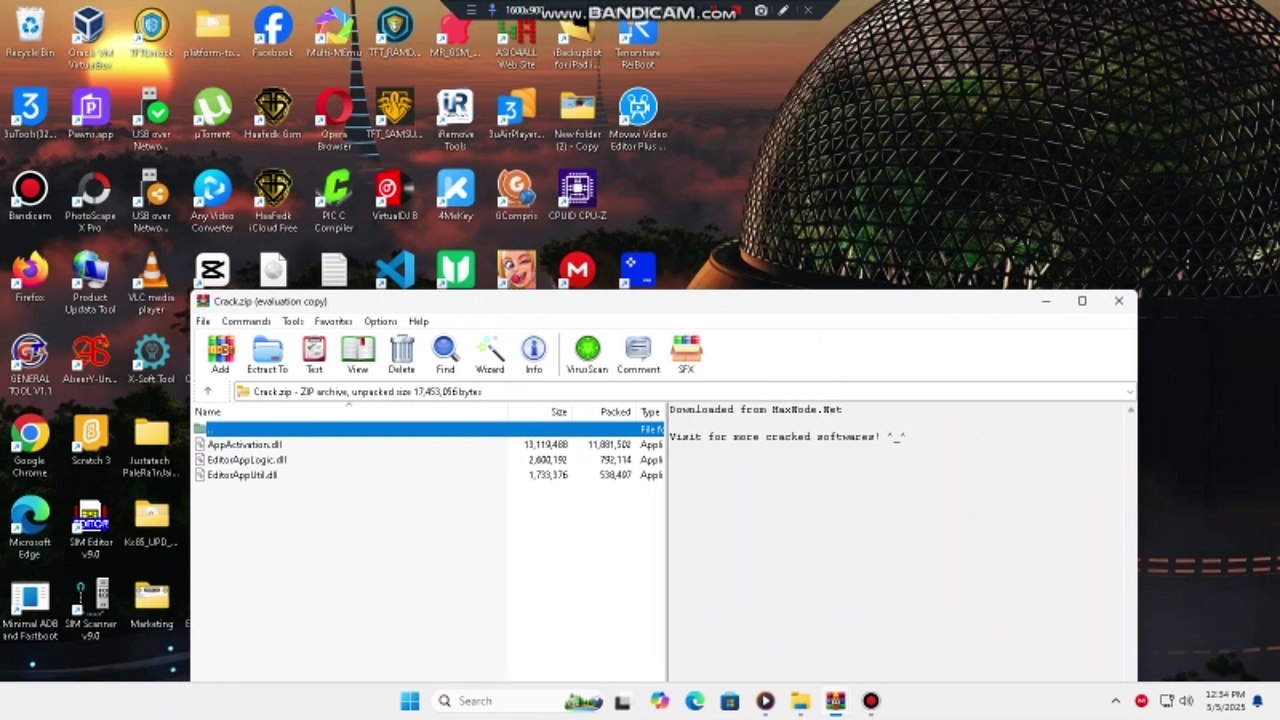Open Opera Browser desktop shortcut
This screenshot has height=720, width=1280.
[334, 120]
